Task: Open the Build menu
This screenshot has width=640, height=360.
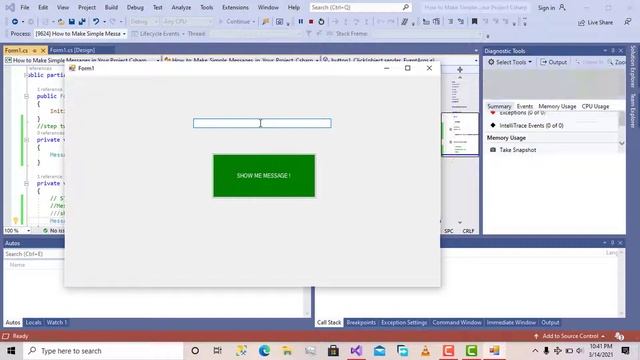Action: (x=111, y=7)
